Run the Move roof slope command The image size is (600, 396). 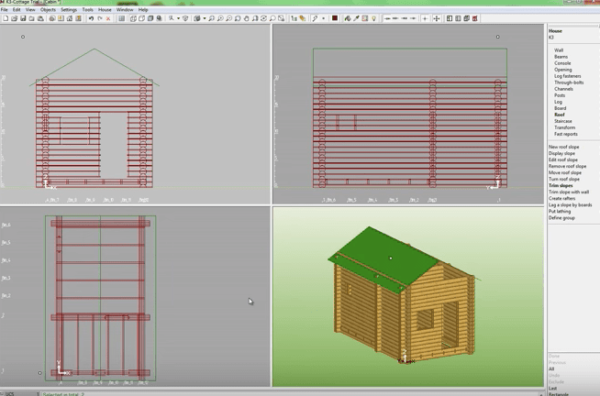tap(565, 173)
